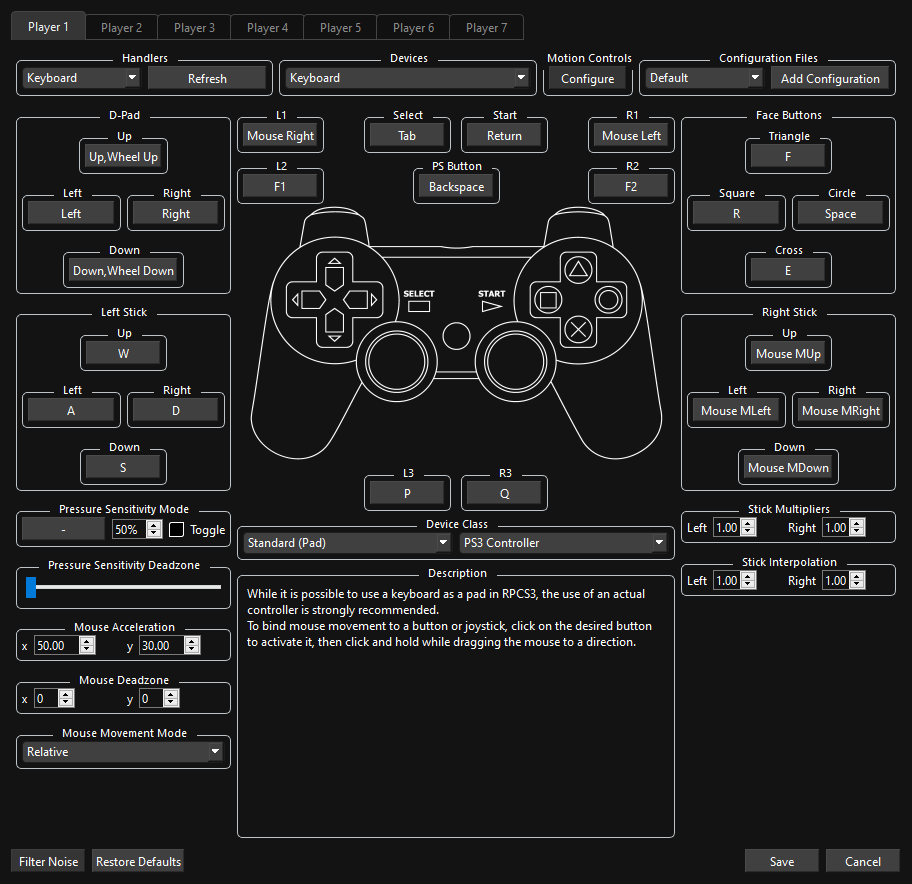Click the Mouse Acceleration x field
Image resolution: width=912 pixels, height=884 pixels.
[56, 645]
